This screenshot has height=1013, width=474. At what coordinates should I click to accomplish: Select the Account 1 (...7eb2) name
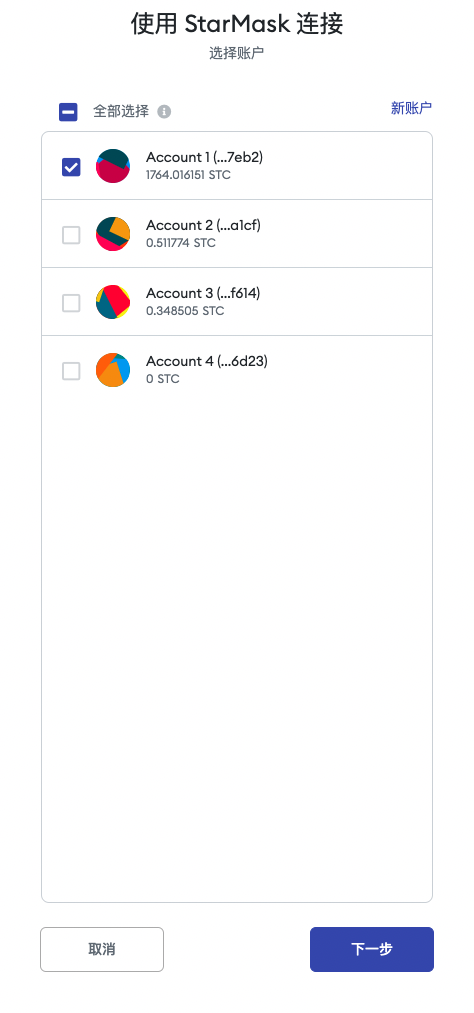click(x=205, y=157)
